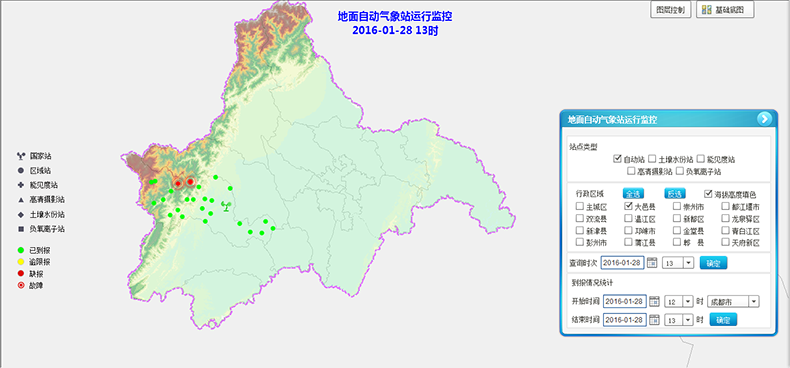Click the grid icon on the 基础底图 button

point(707,10)
